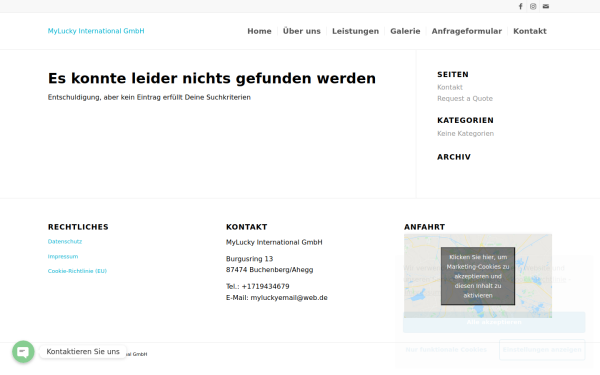Open the Facebook social icon
This screenshot has width=600, height=375.
pyautogui.click(x=520, y=6)
